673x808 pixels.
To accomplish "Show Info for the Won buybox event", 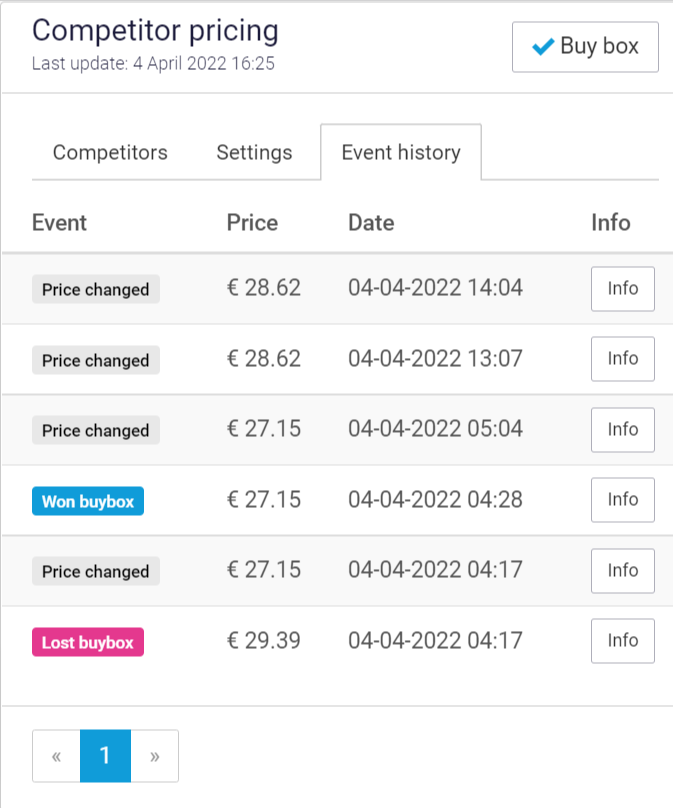I will click(x=622, y=500).
